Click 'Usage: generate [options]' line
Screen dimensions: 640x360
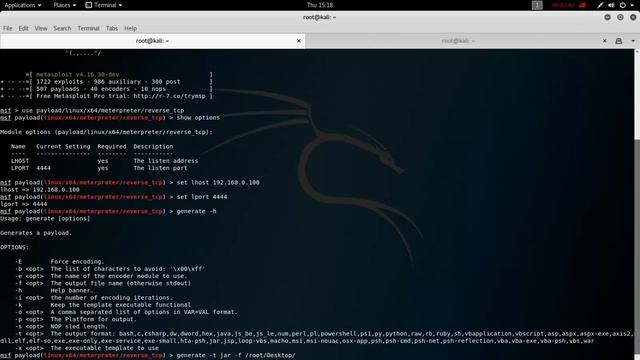(x=45, y=218)
